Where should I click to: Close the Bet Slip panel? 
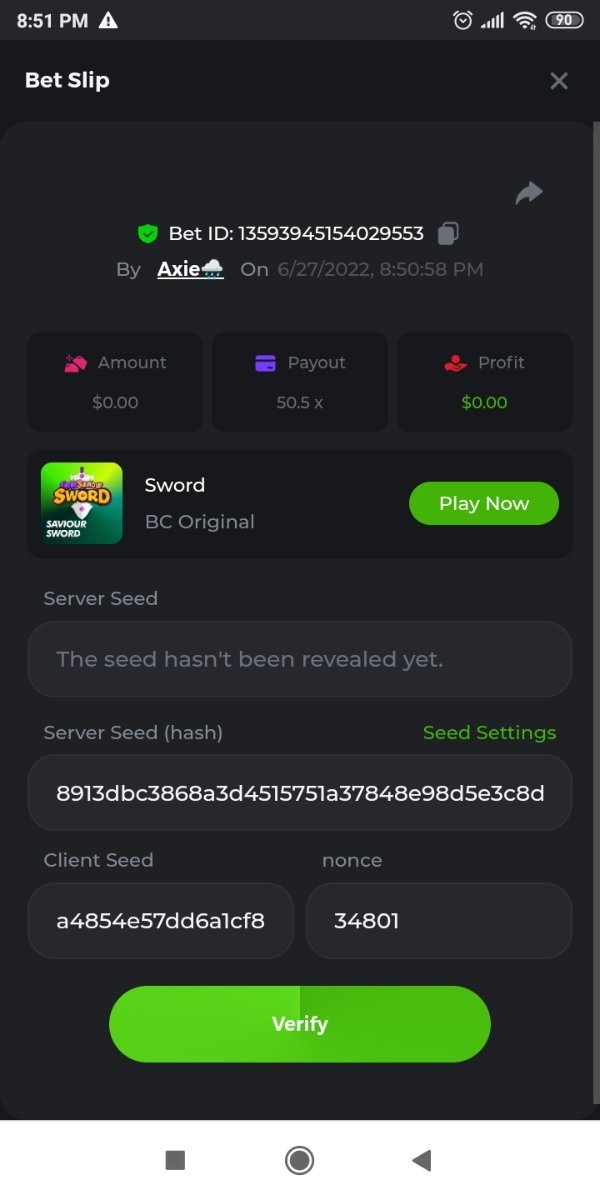tap(559, 81)
